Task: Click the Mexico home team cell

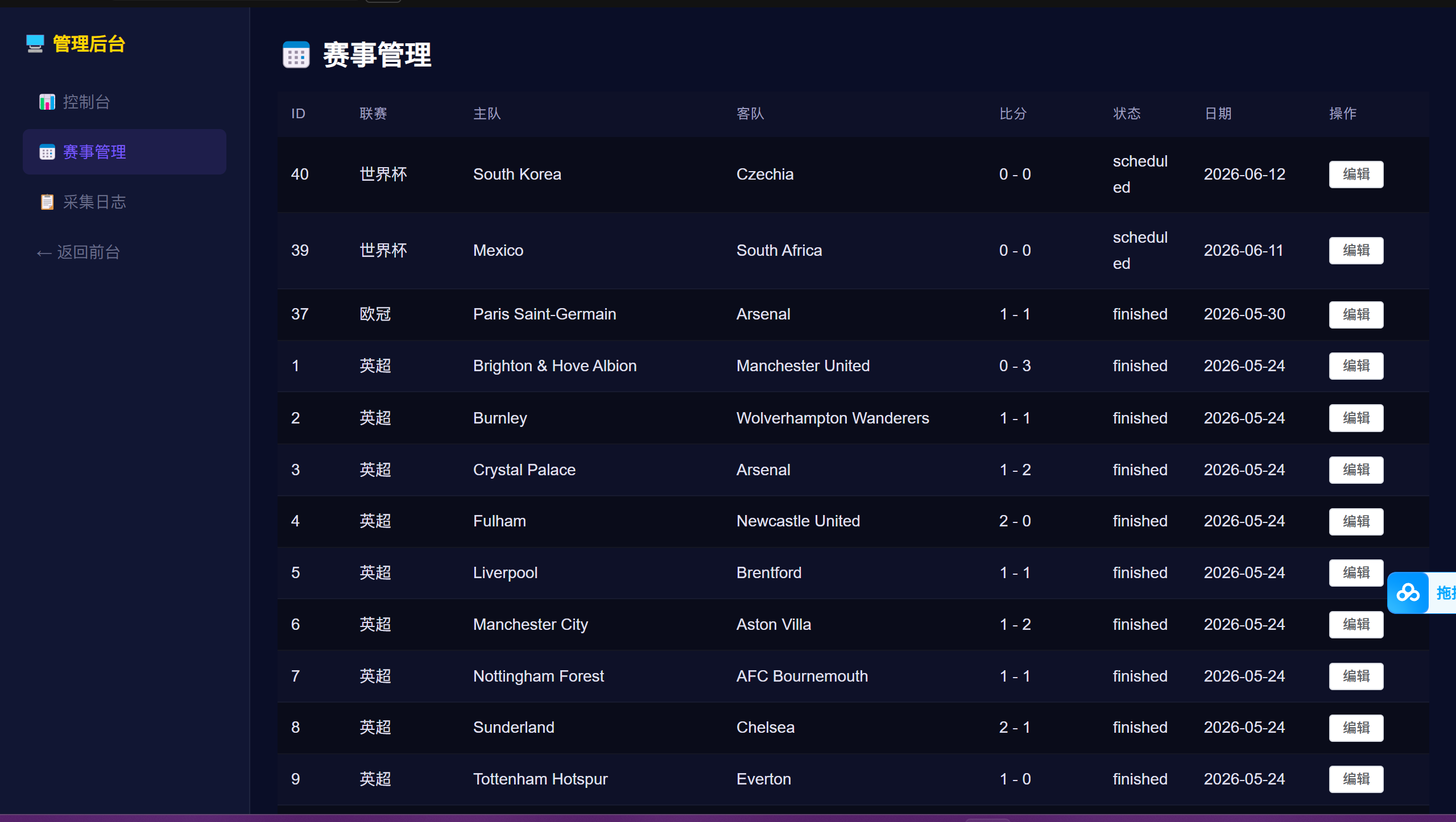Action: click(x=498, y=251)
